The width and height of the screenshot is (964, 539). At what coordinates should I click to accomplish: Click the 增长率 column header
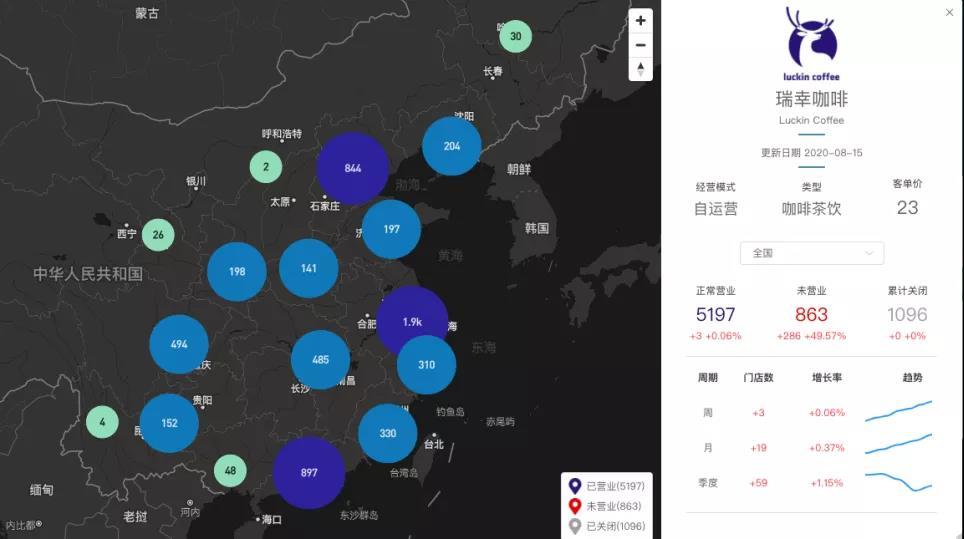[826, 378]
